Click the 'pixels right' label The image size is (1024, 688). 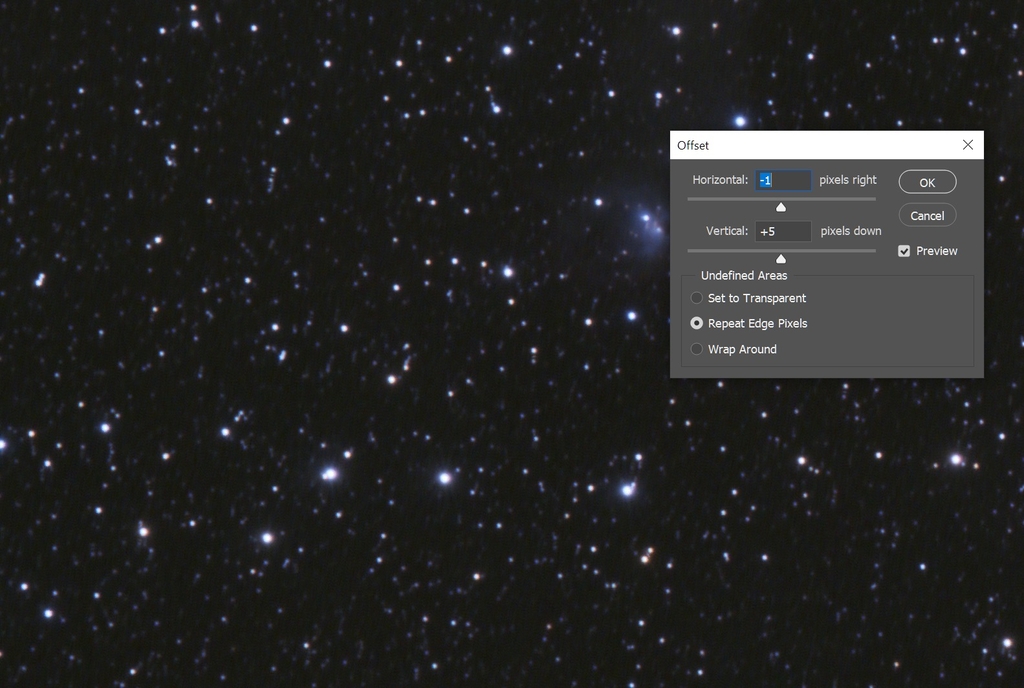point(848,180)
